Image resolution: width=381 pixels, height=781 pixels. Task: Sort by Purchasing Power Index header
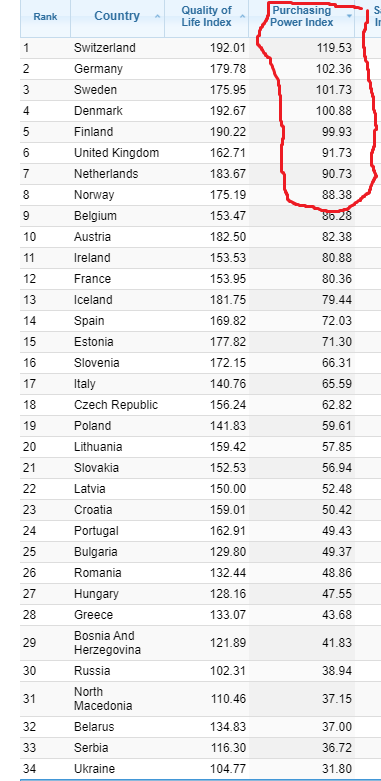(301, 16)
